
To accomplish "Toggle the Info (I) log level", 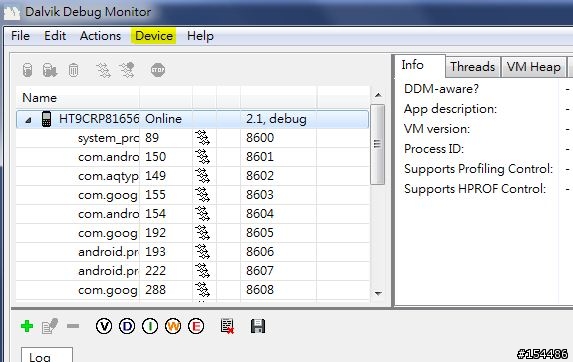I will click(x=150, y=326).
